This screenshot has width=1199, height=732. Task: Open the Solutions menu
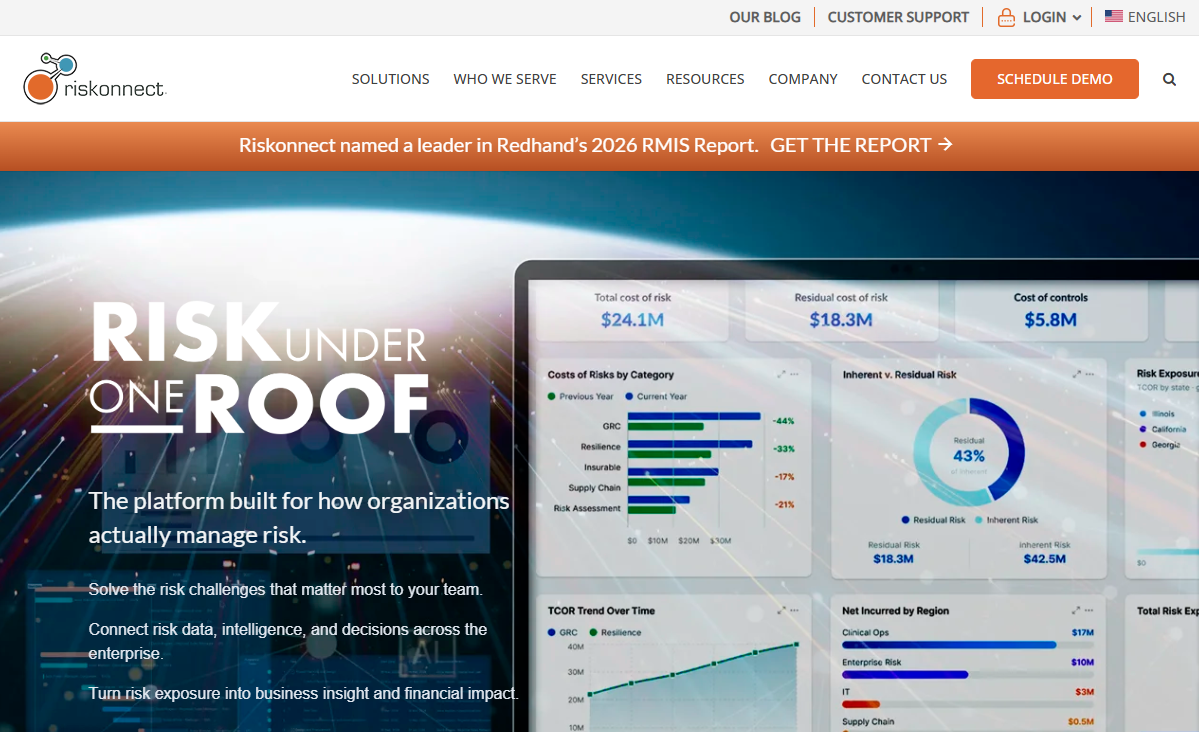click(x=391, y=80)
